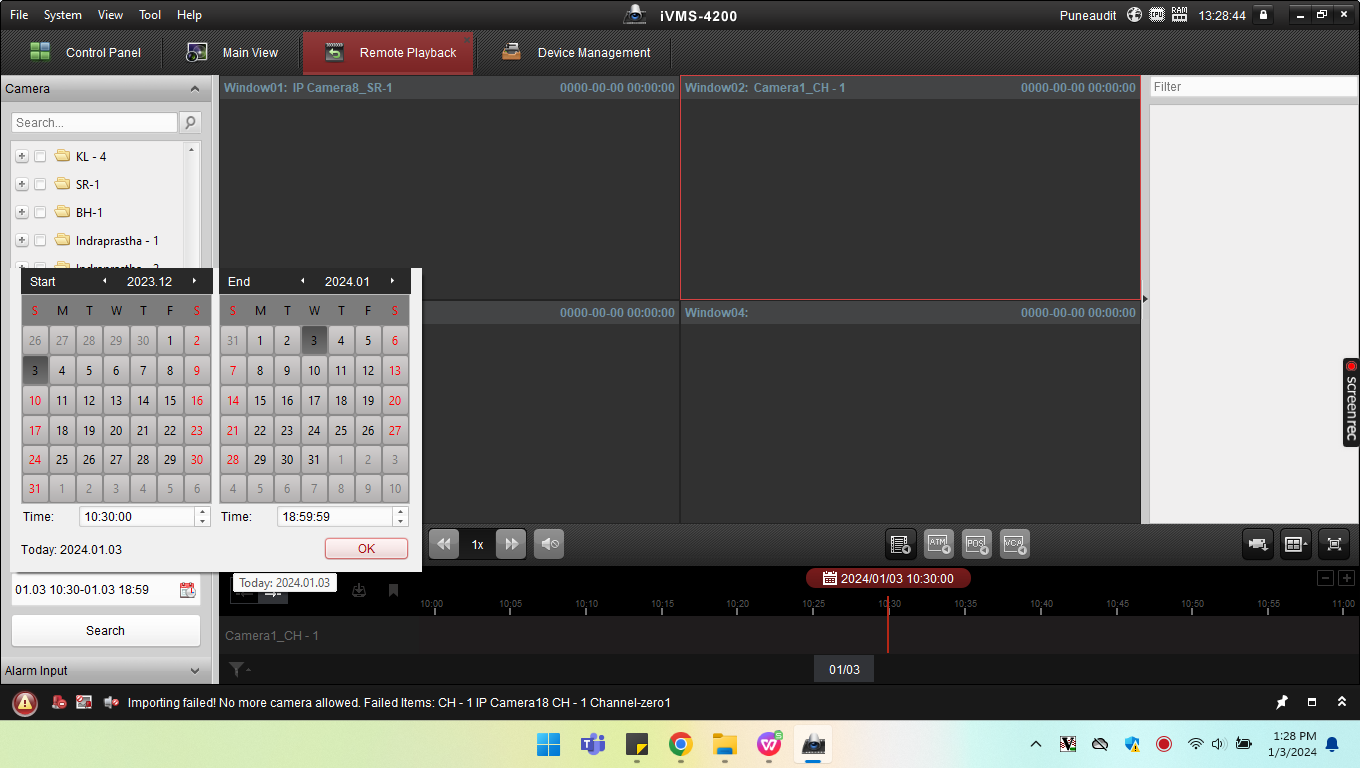Screen dimensions: 1360x768
Task: Toggle alarm image pop-up icon in status bar
Action: [84, 703]
